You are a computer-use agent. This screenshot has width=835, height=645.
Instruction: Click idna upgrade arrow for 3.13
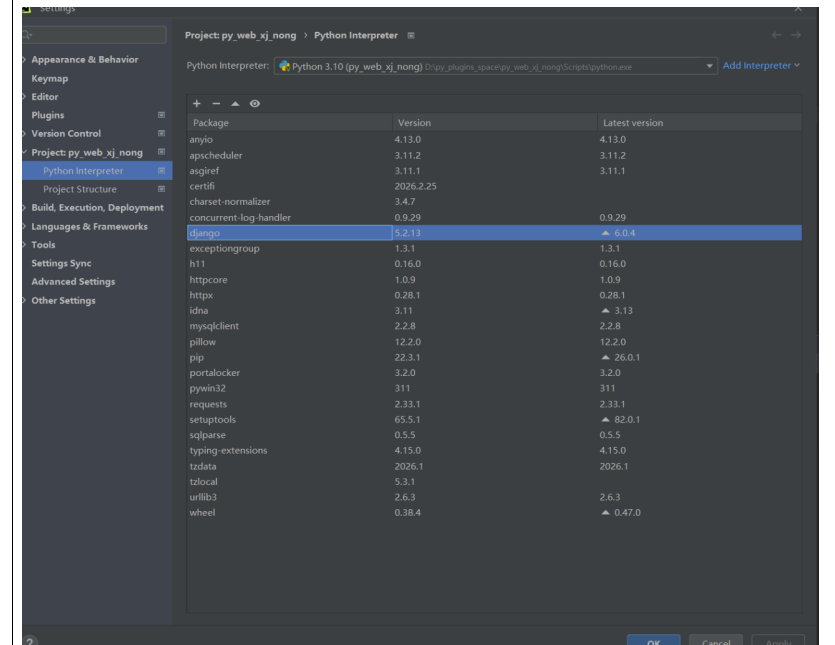pos(605,311)
